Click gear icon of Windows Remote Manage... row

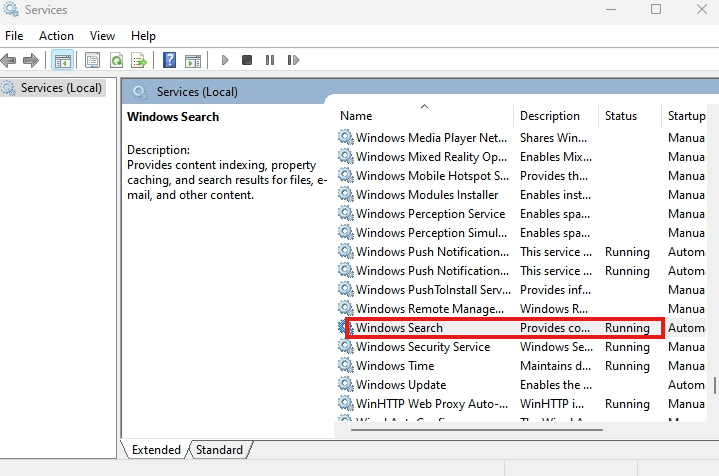click(x=346, y=308)
